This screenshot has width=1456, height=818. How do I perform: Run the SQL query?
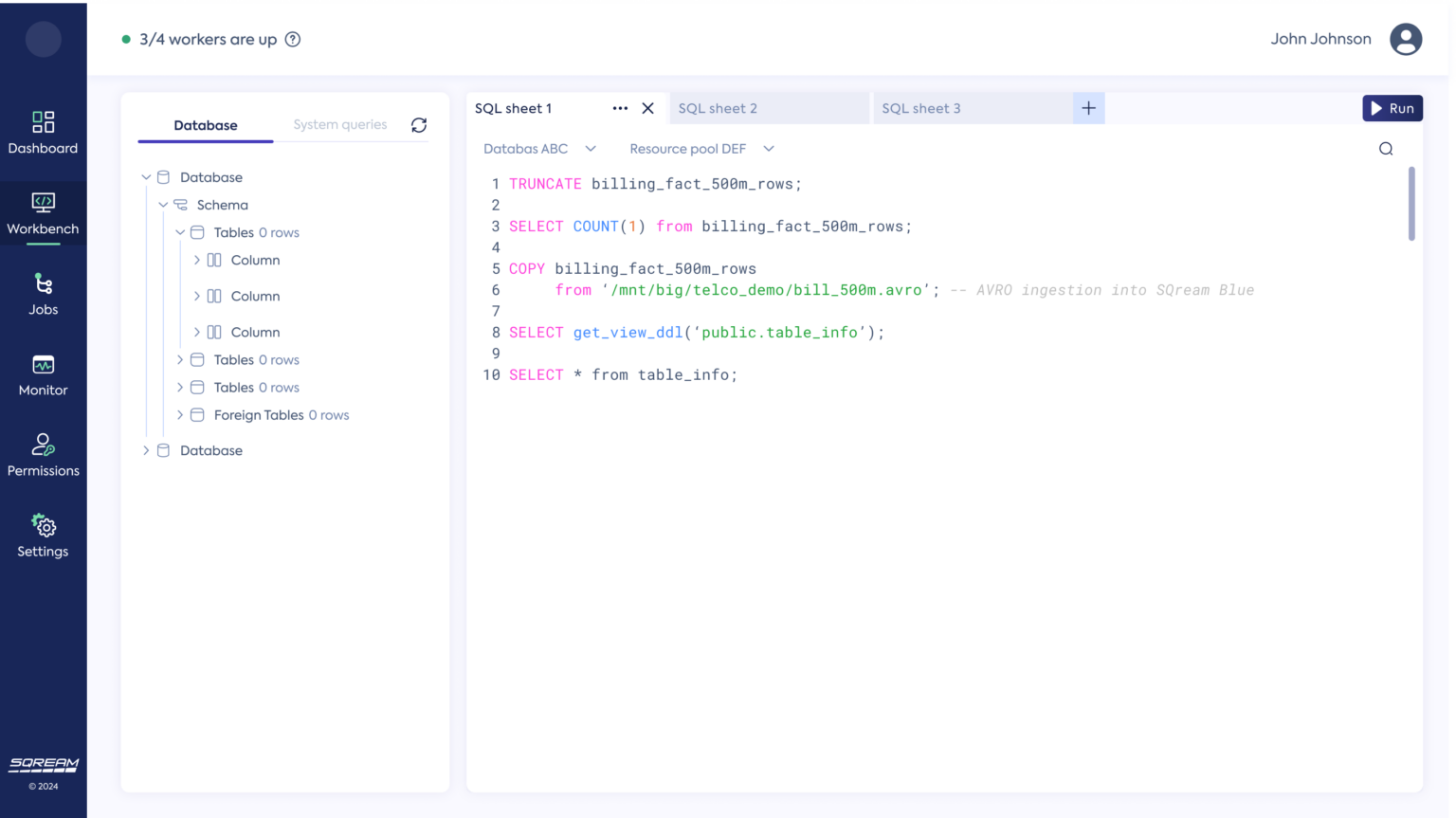(1392, 108)
